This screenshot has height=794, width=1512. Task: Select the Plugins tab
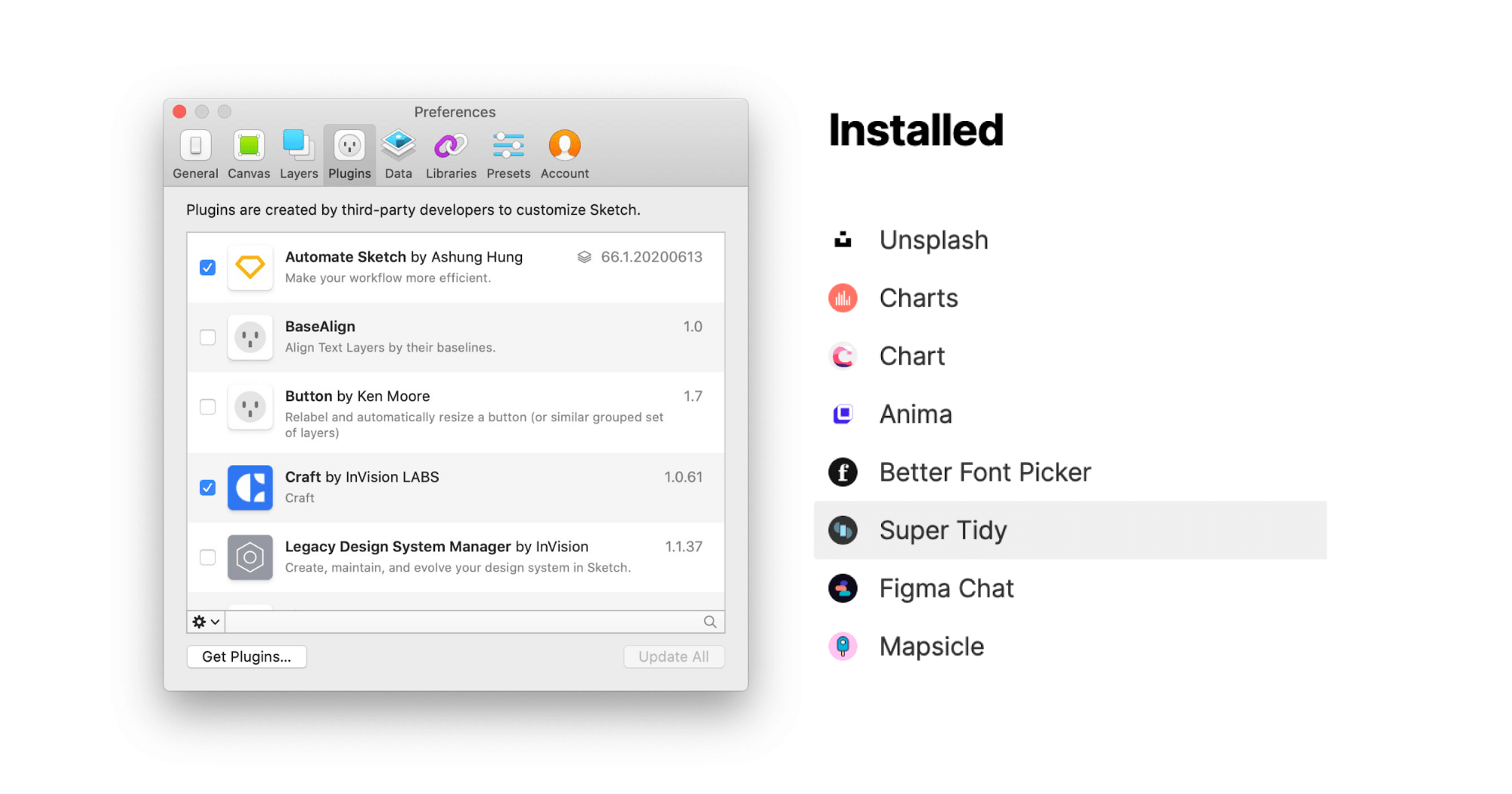[349, 154]
